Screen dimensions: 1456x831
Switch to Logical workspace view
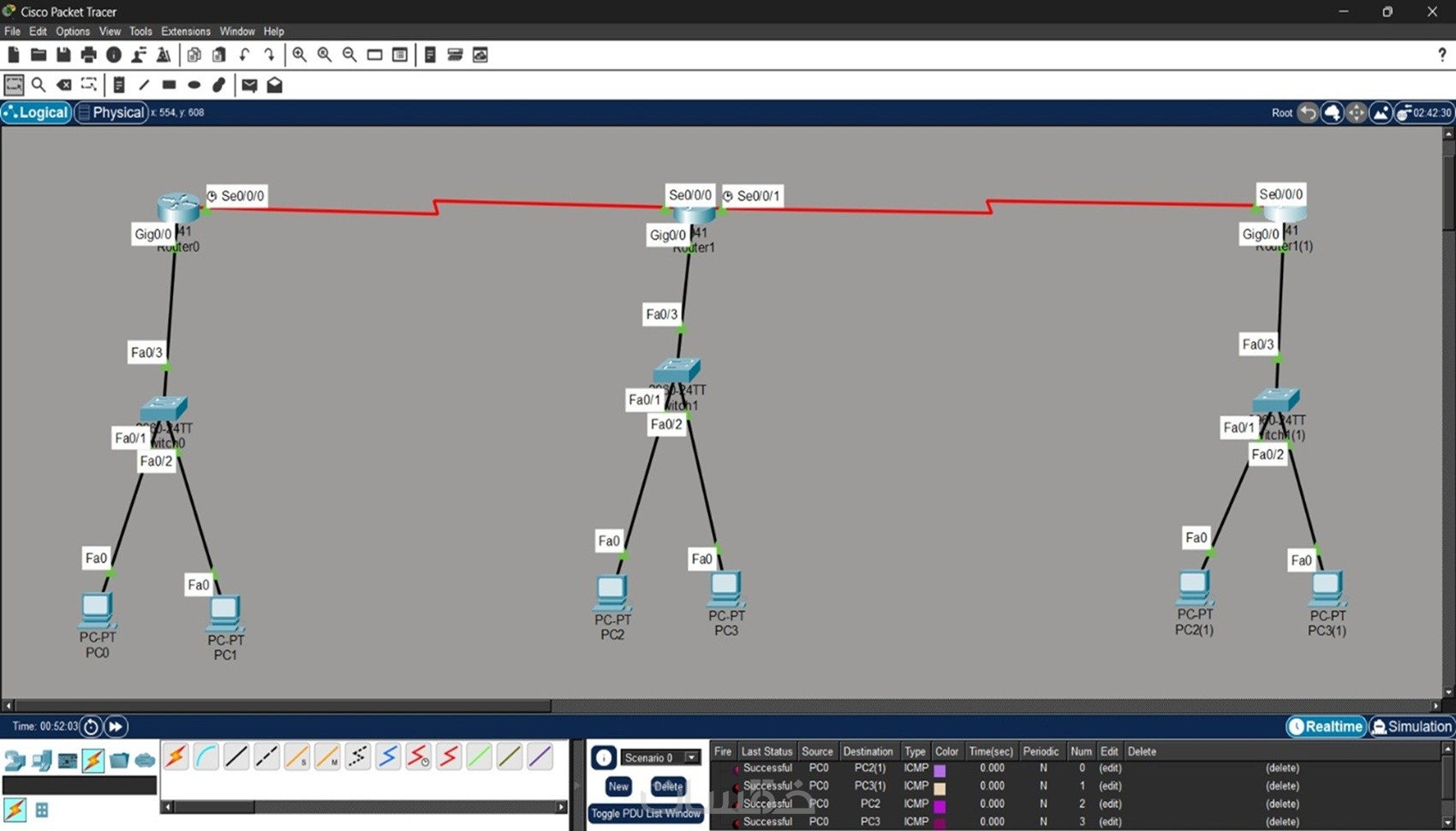[36, 112]
